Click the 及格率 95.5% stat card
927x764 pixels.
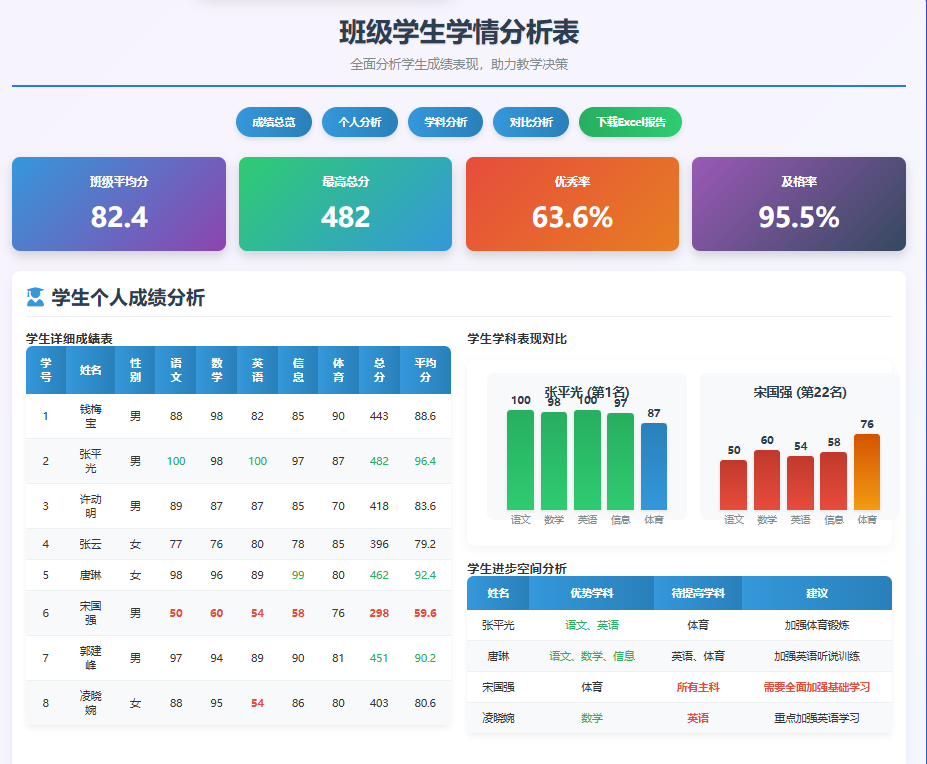point(797,203)
